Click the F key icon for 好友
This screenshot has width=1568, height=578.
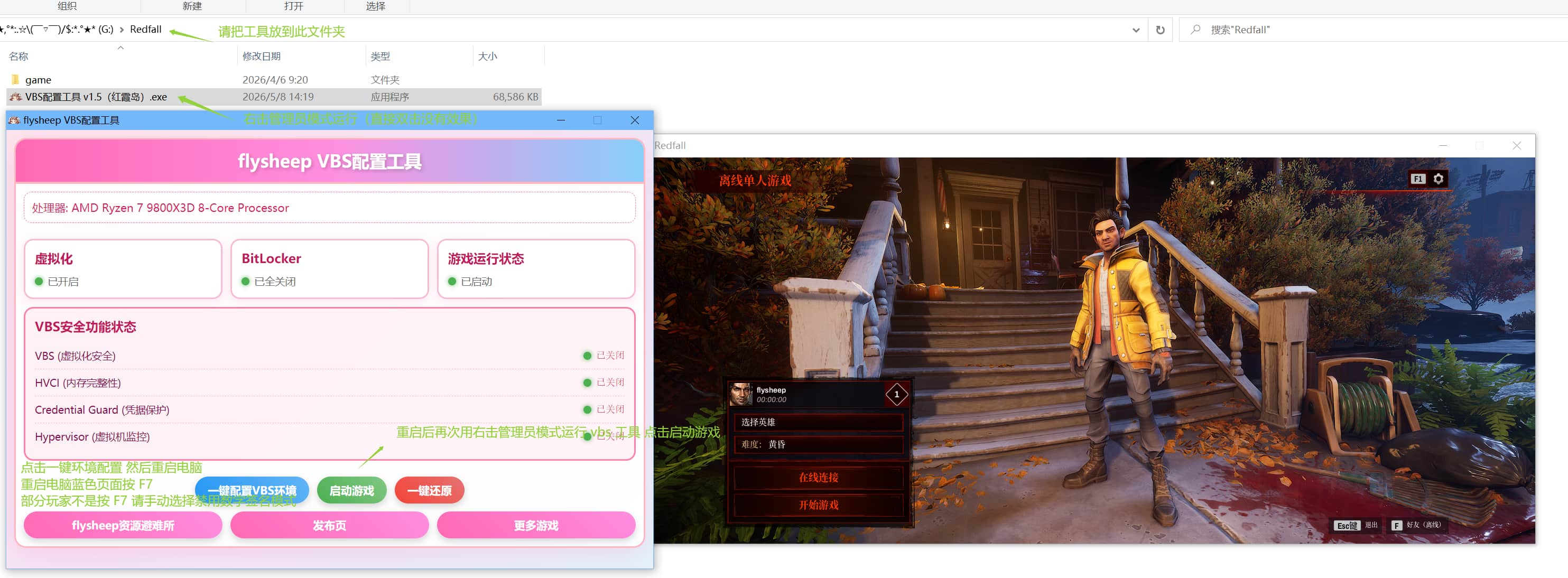1397,525
